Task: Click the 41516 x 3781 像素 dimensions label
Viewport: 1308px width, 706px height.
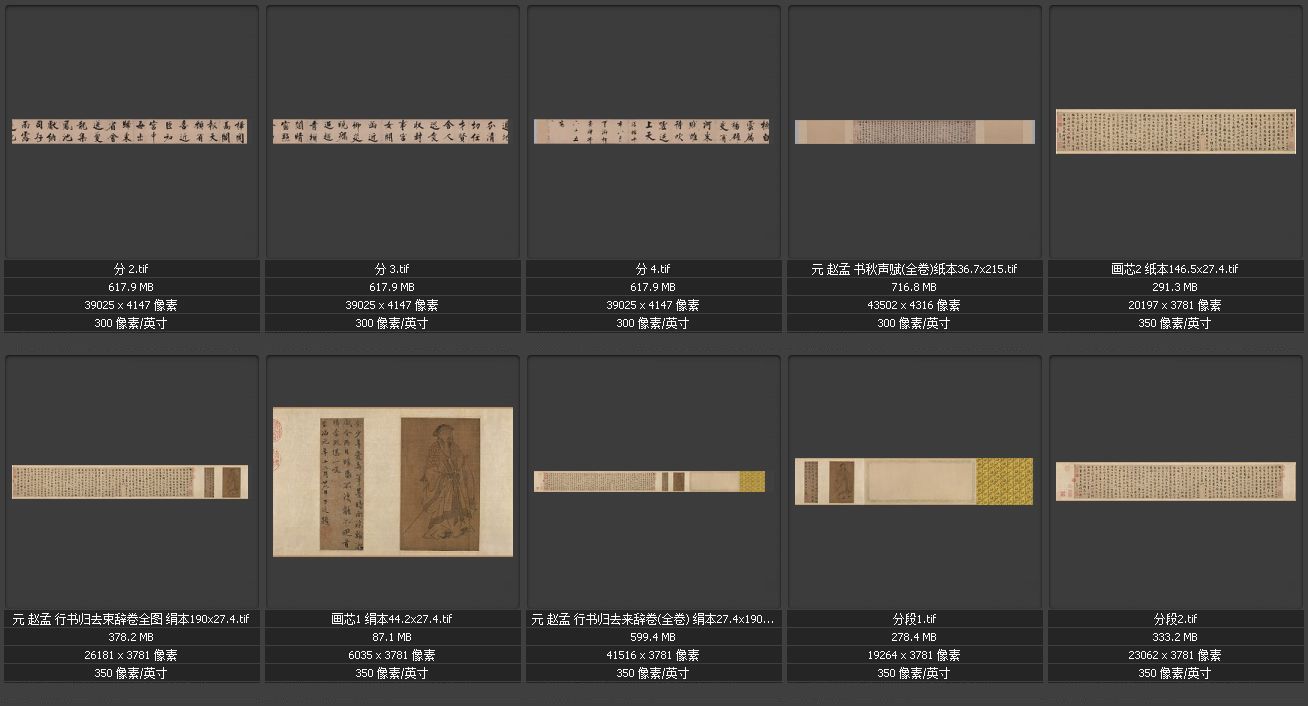Action: pos(653,655)
